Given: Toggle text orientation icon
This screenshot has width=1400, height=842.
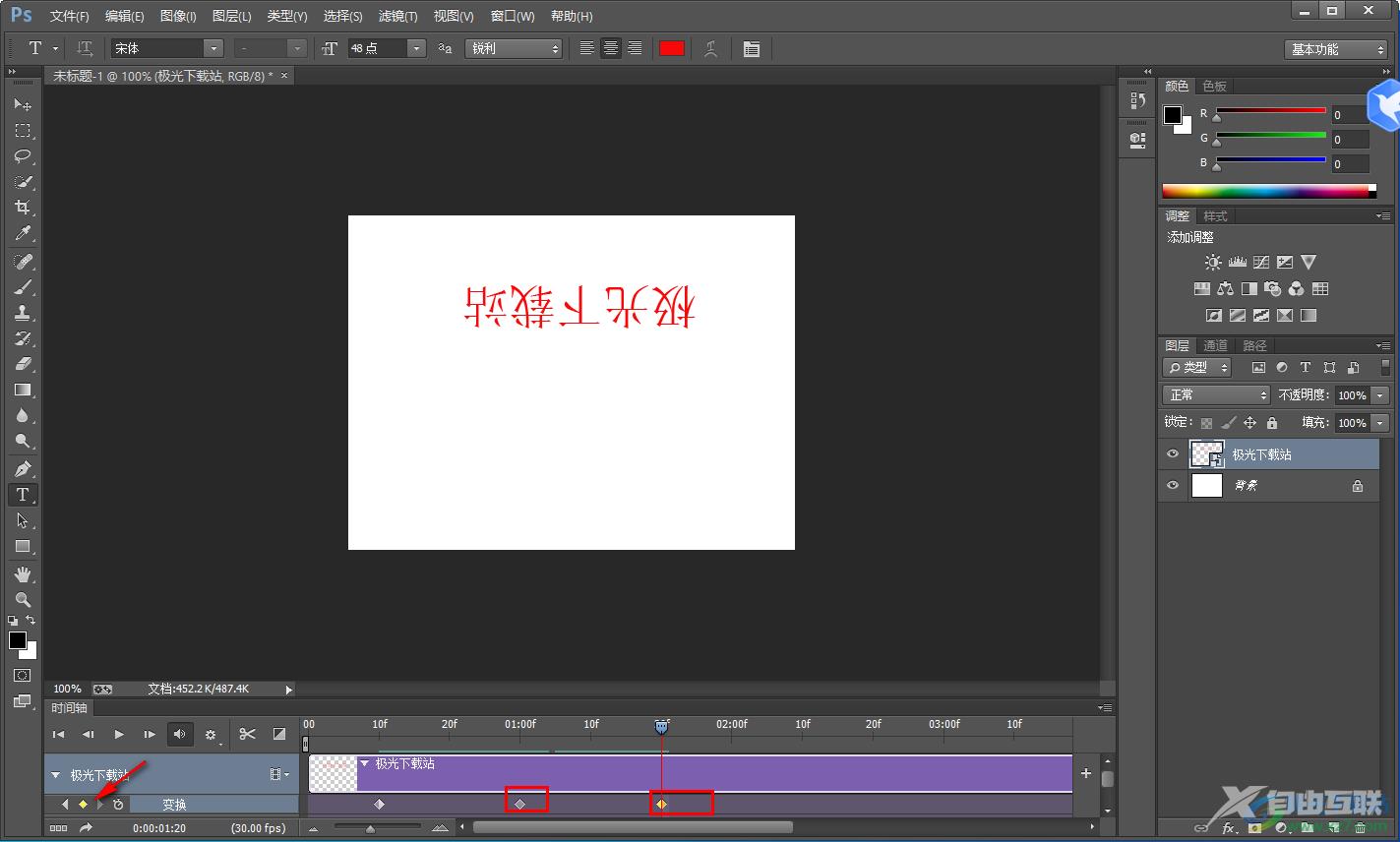Looking at the screenshot, I should (x=85, y=48).
